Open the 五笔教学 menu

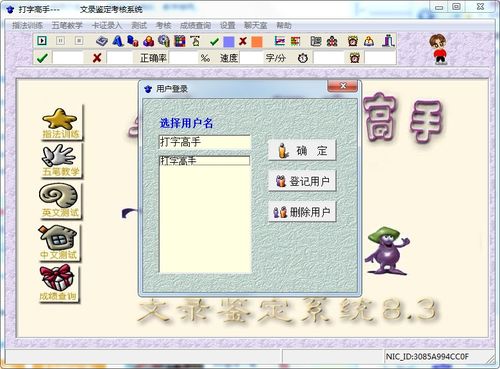67,25
